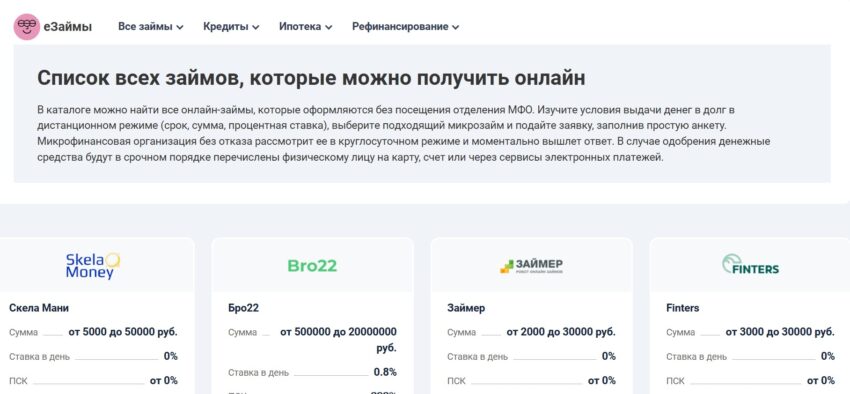Viewport: 850px width, 394px height.
Task: Click the Finters logo
Action: (x=750, y=264)
